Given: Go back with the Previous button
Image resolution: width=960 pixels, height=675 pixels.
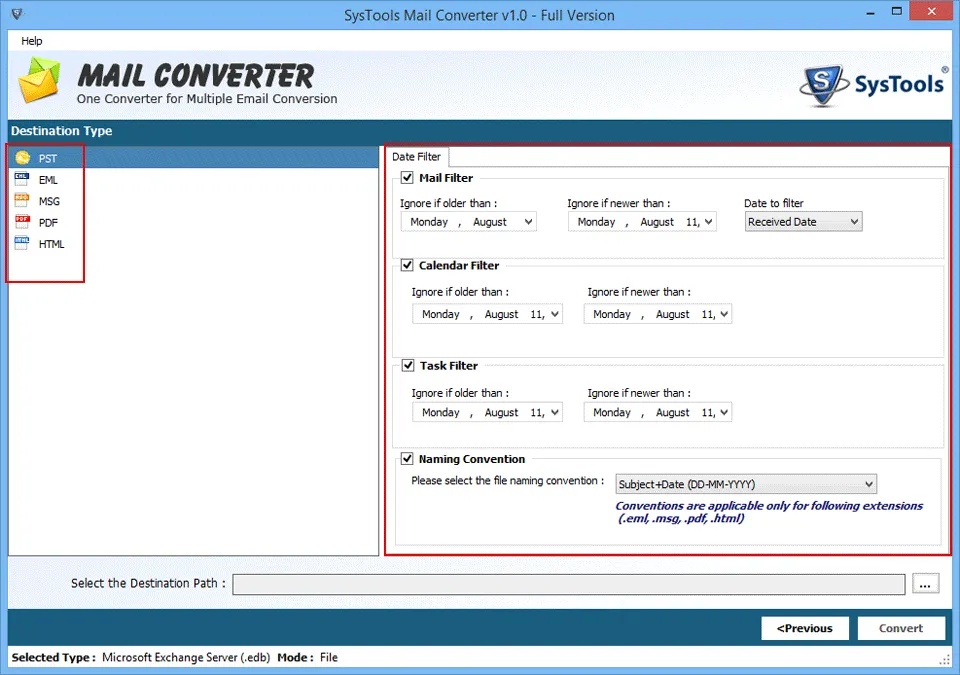Looking at the screenshot, I should click(804, 628).
